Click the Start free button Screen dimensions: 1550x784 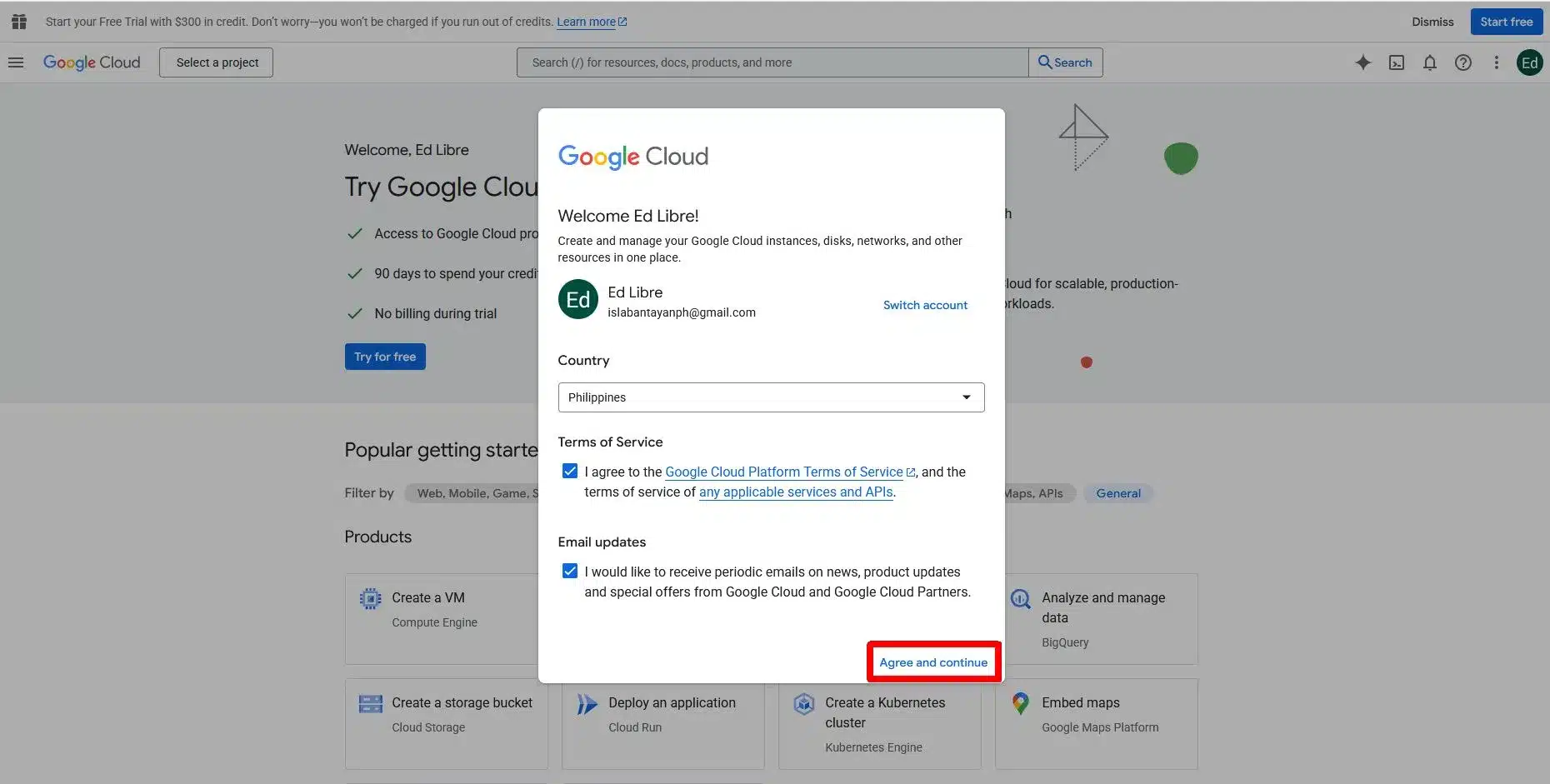click(x=1506, y=22)
